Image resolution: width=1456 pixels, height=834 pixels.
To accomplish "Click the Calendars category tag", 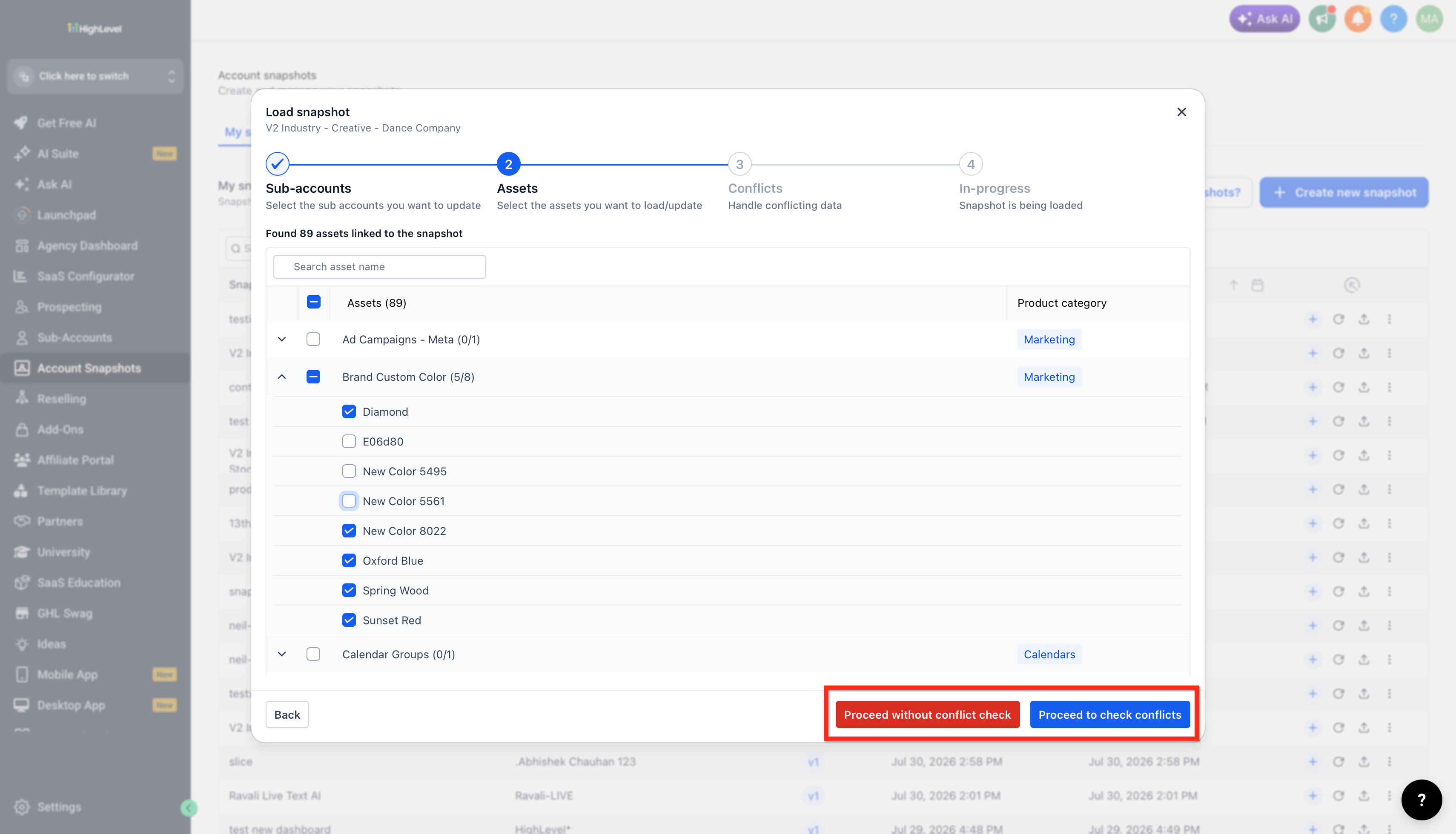I will click(1049, 654).
